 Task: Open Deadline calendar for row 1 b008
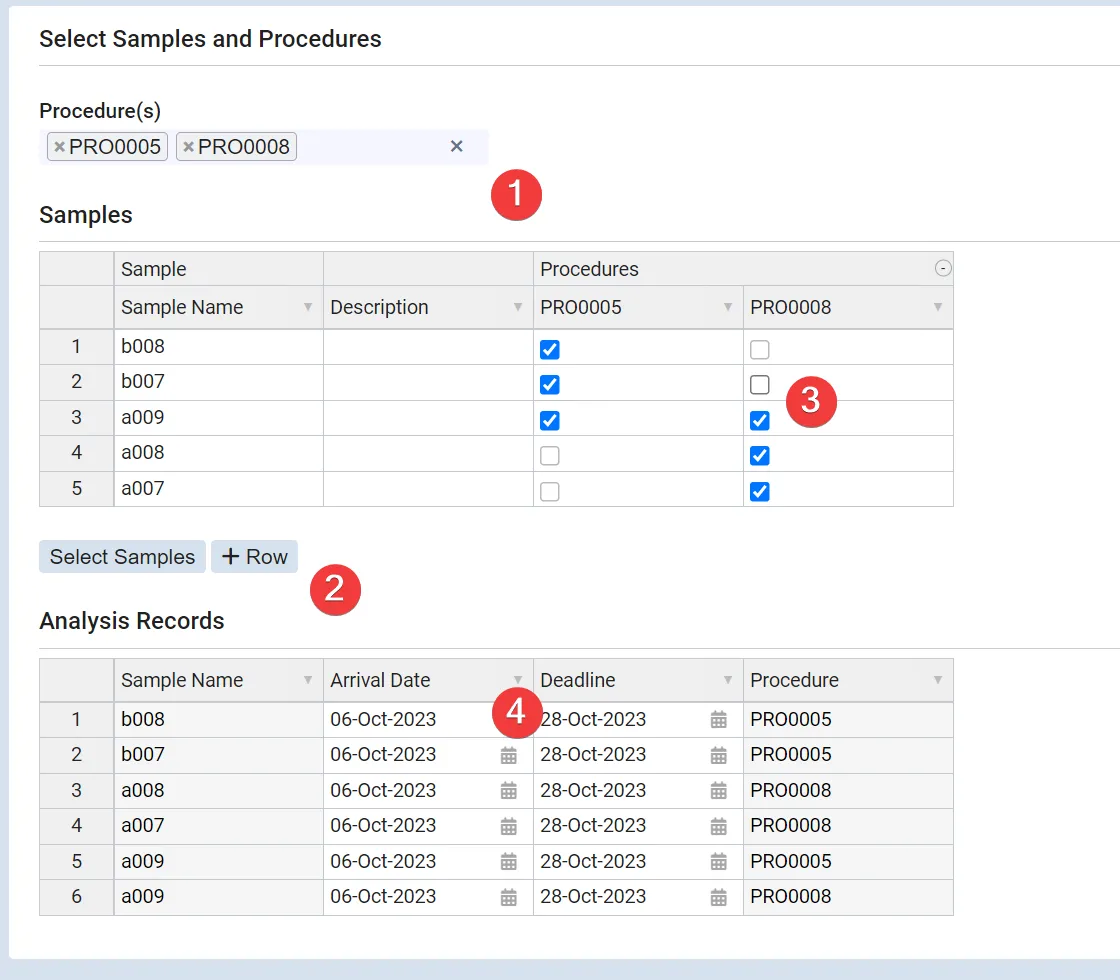click(718, 720)
